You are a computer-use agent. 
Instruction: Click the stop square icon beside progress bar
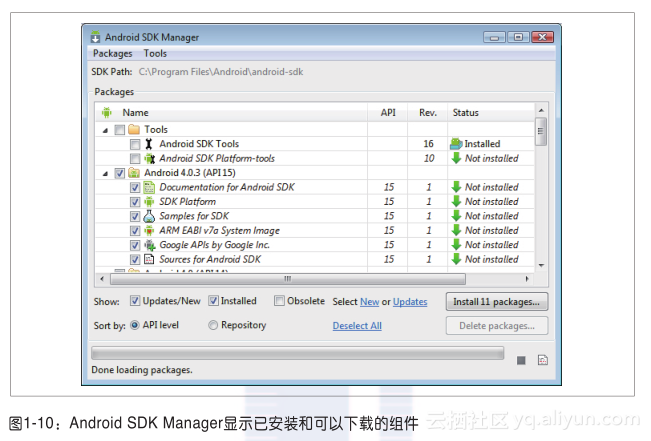tap(521, 360)
